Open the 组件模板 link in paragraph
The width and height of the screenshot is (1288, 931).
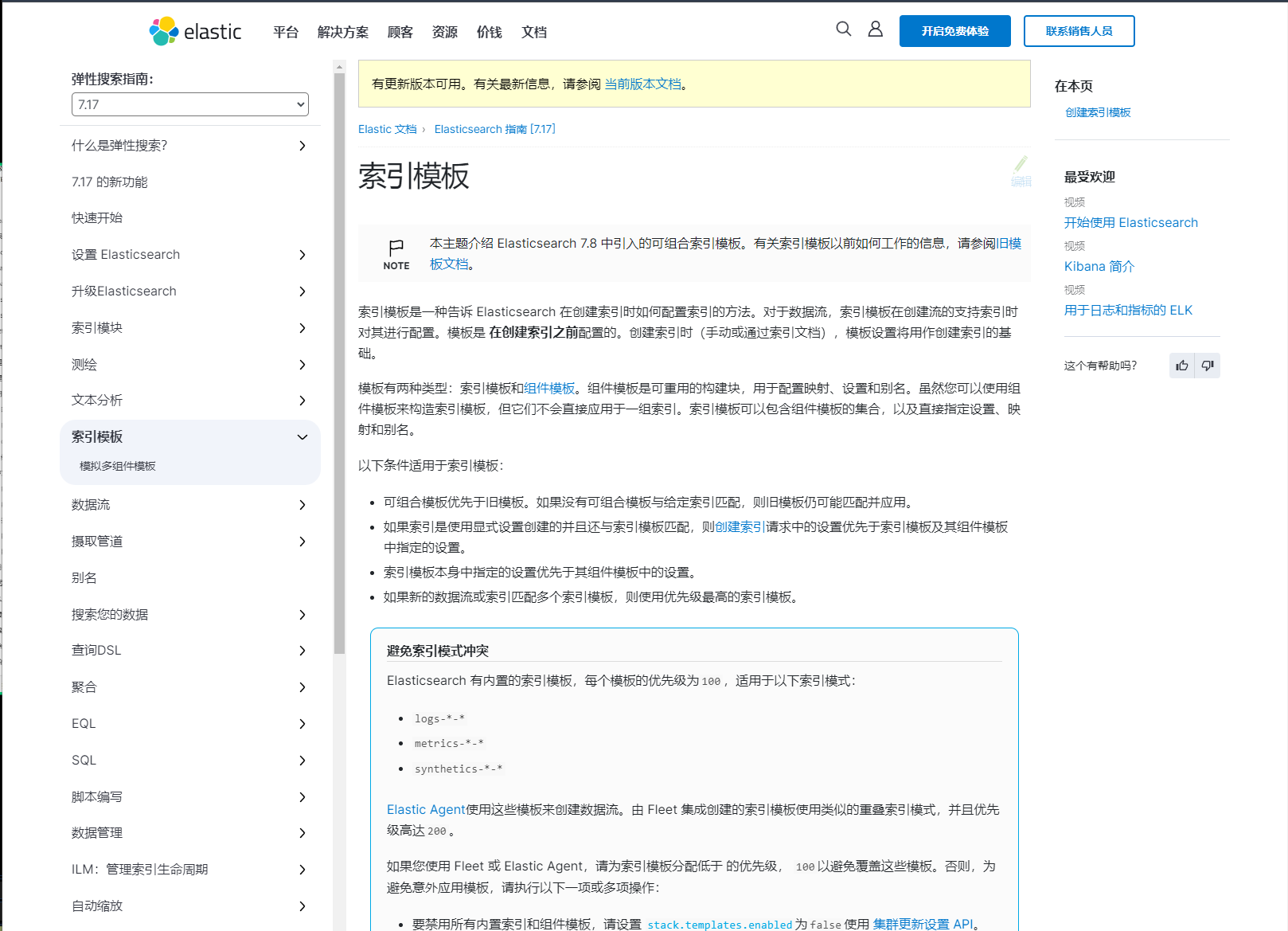(549, 389)
